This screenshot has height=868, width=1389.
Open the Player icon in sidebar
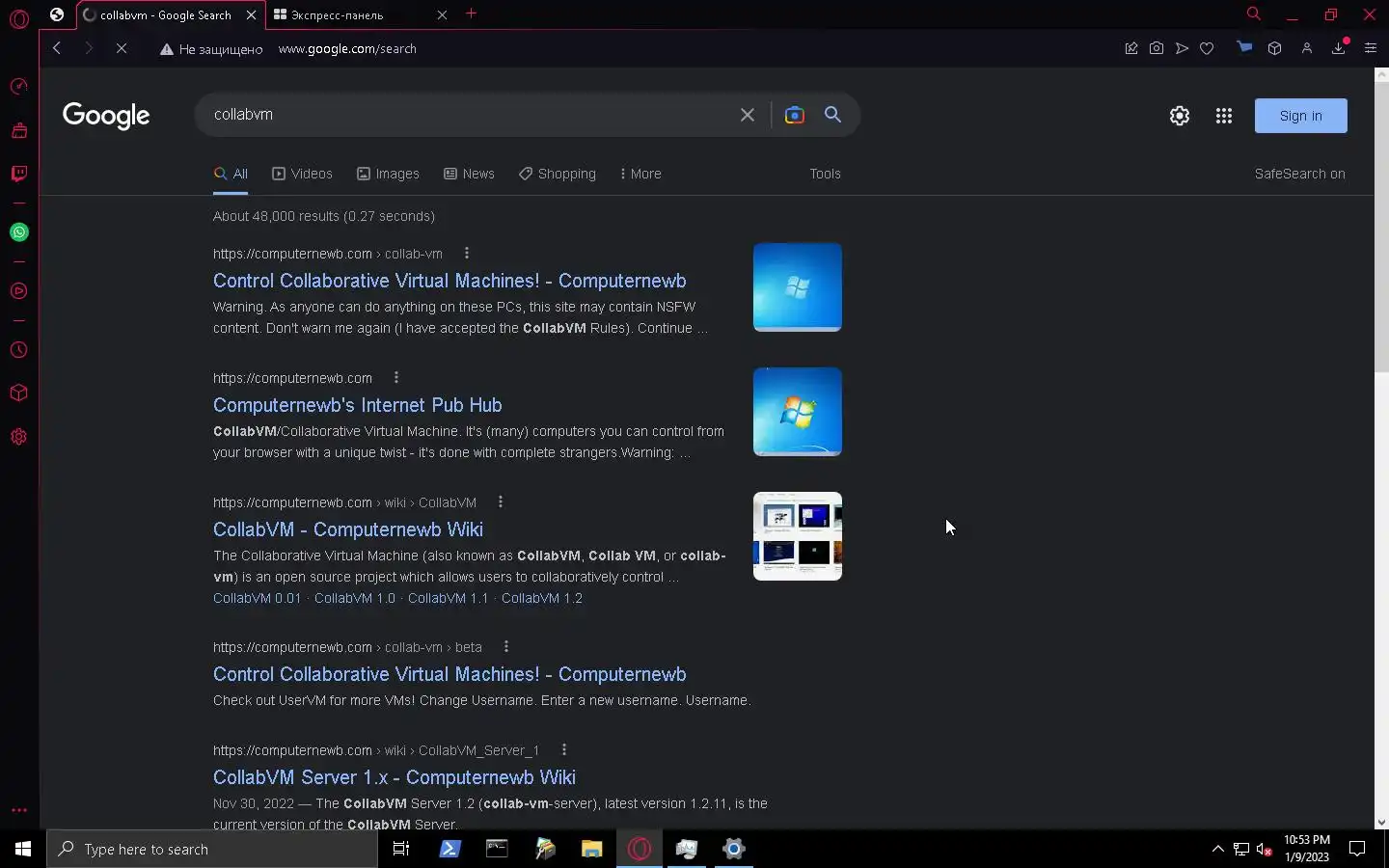[18, 291]
